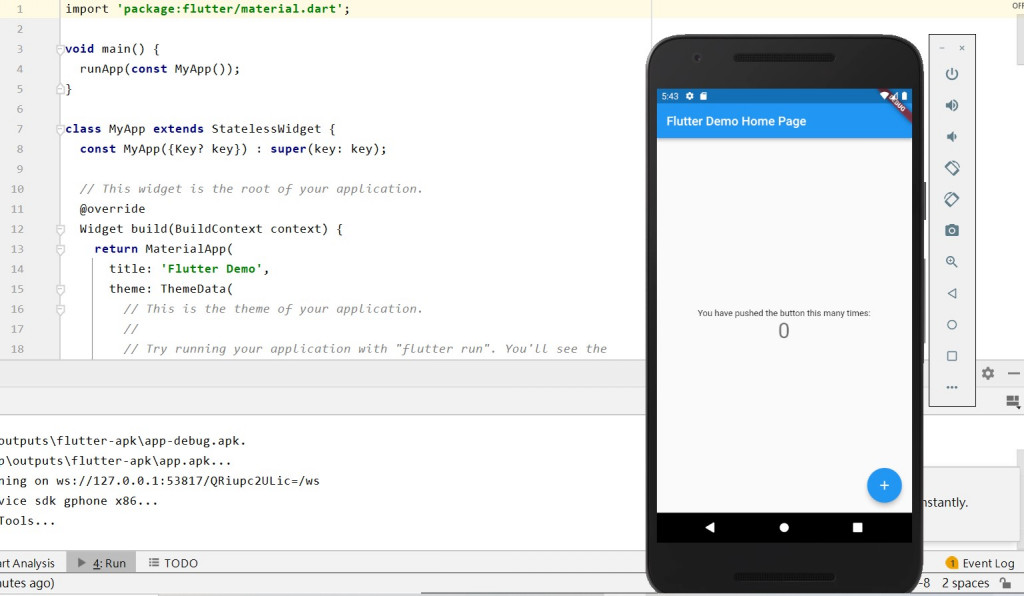
Task: Click the ws://127.0.0.1:53817 URL in console
Action: 187,481
